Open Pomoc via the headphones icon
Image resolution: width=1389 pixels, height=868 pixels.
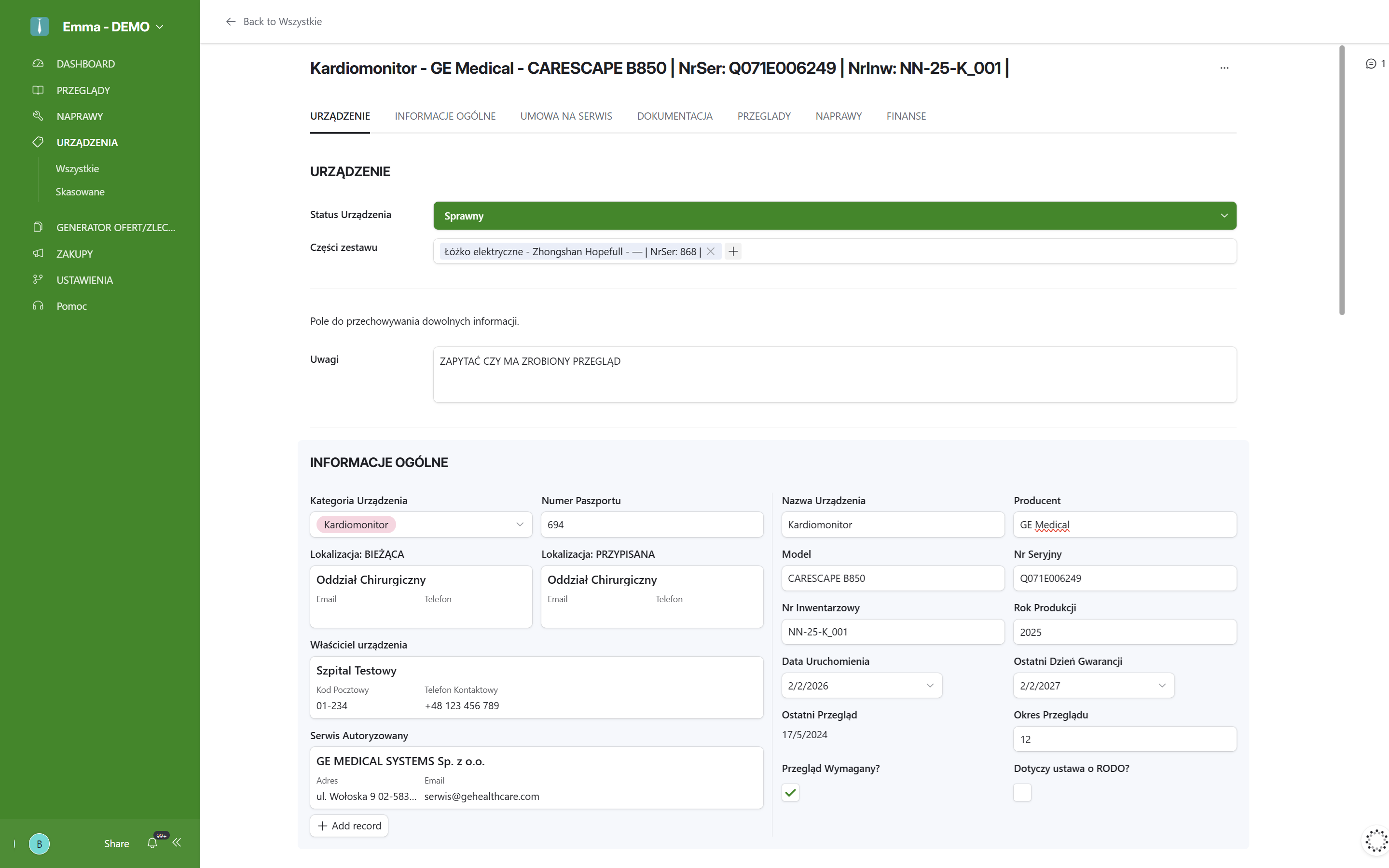[x=71, y=305]
